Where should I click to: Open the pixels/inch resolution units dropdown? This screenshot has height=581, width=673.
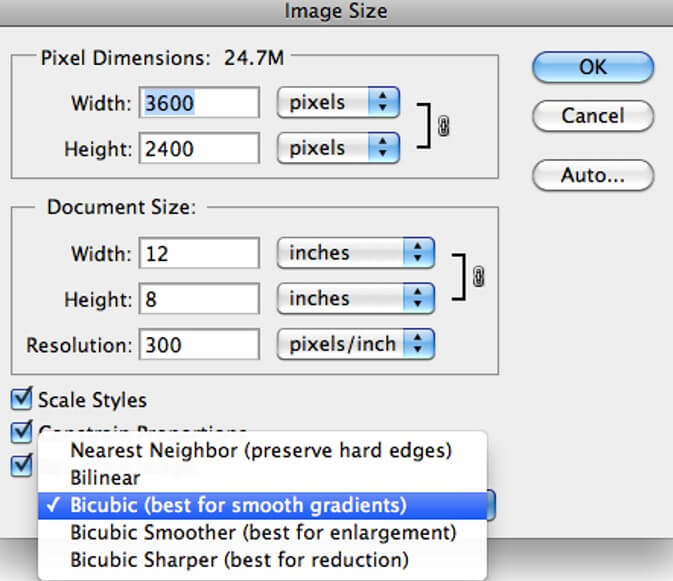[x=356, y=344]
